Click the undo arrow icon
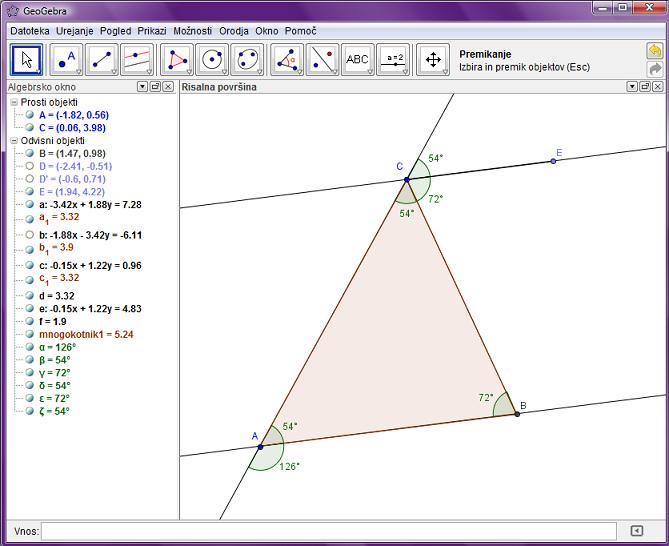Viewport: 669px width, 546px height. [655, 50]
